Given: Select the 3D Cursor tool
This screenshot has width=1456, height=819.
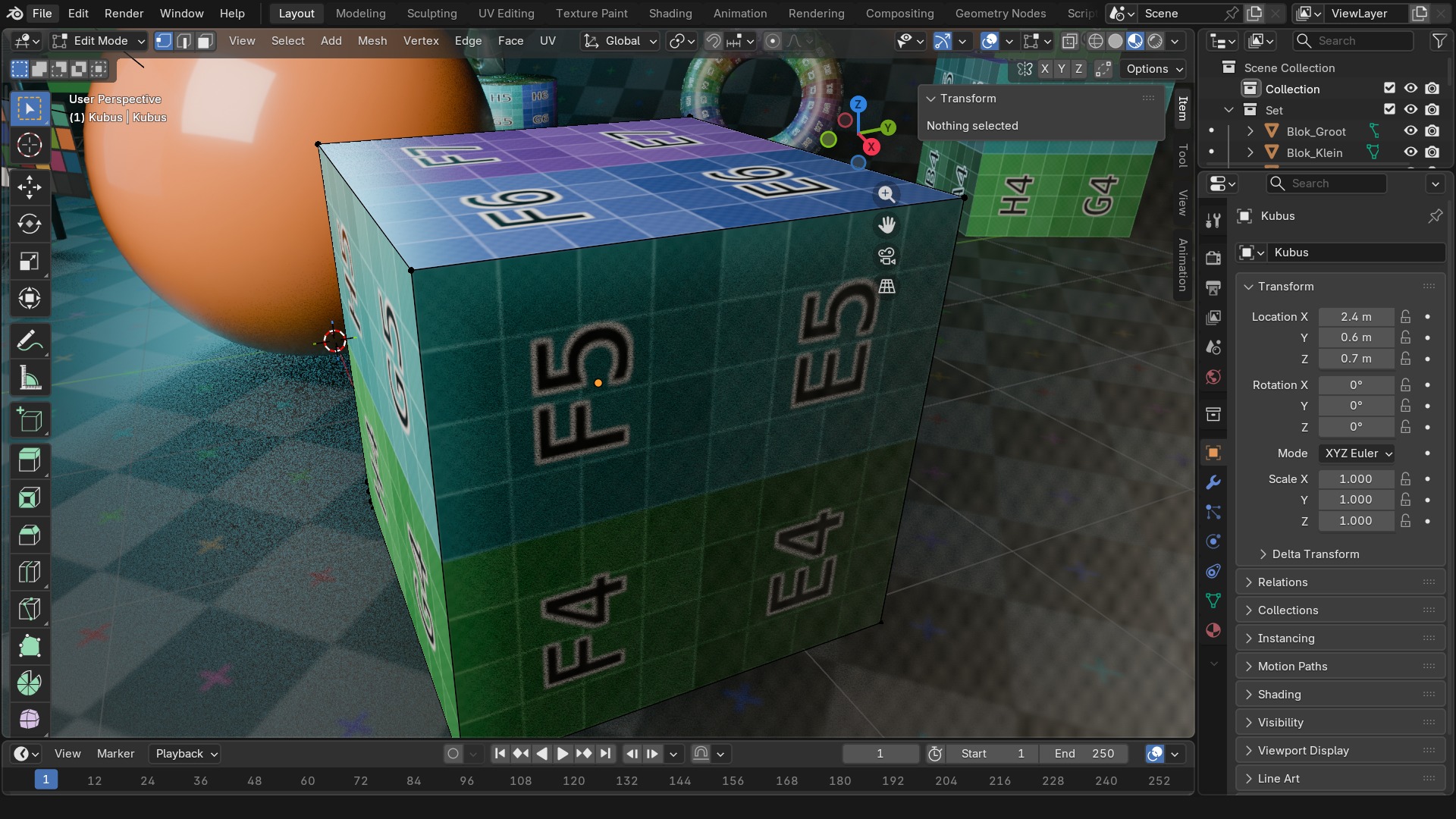Looking at the screenshot, I should [x=30, y=145].
